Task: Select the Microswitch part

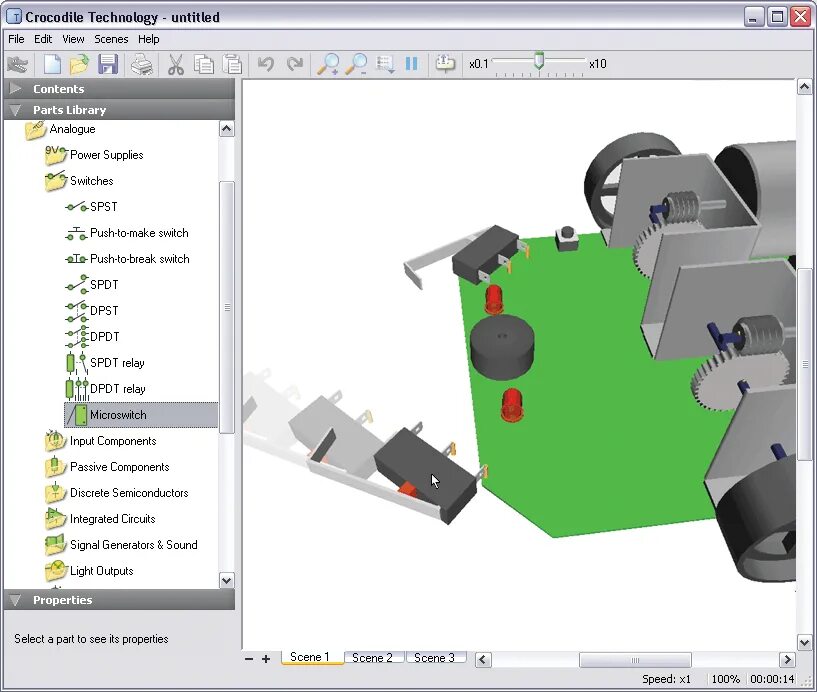Action: coord(141,415)
